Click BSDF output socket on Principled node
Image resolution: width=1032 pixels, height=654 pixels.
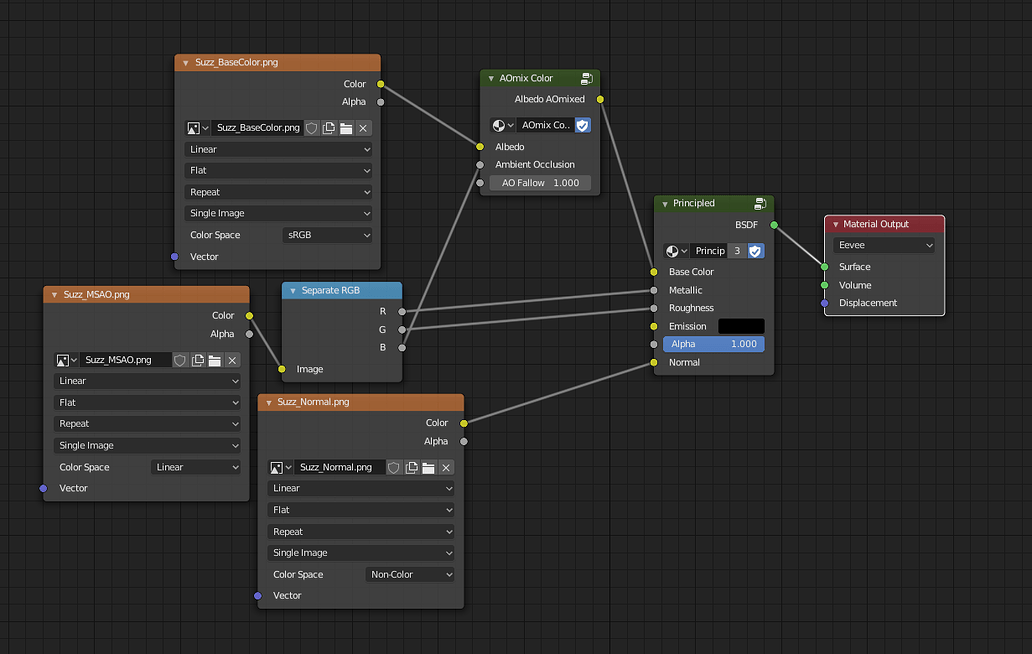click(x=774, y=225)
